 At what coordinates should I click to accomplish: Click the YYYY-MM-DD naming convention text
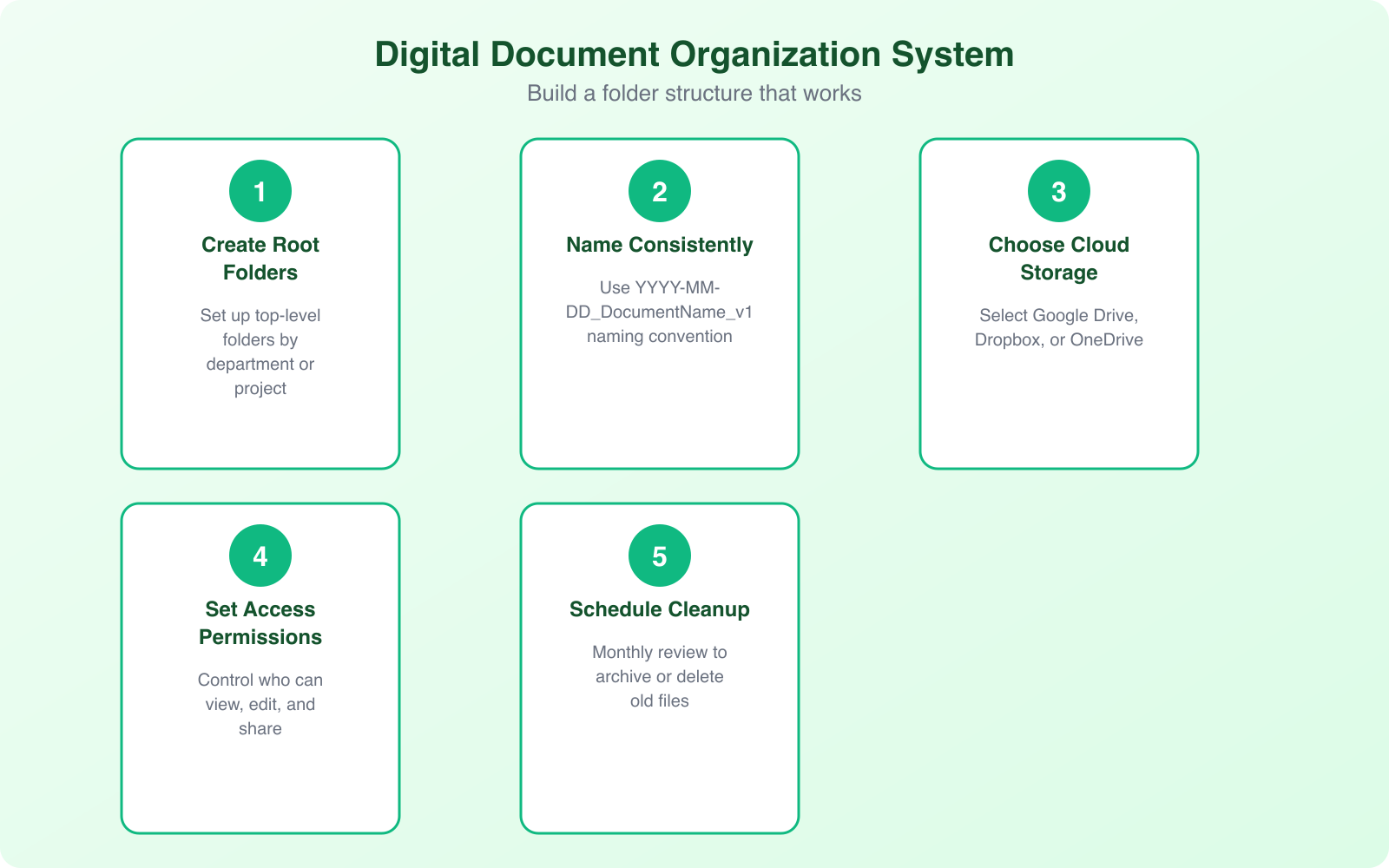click(659, 312)
